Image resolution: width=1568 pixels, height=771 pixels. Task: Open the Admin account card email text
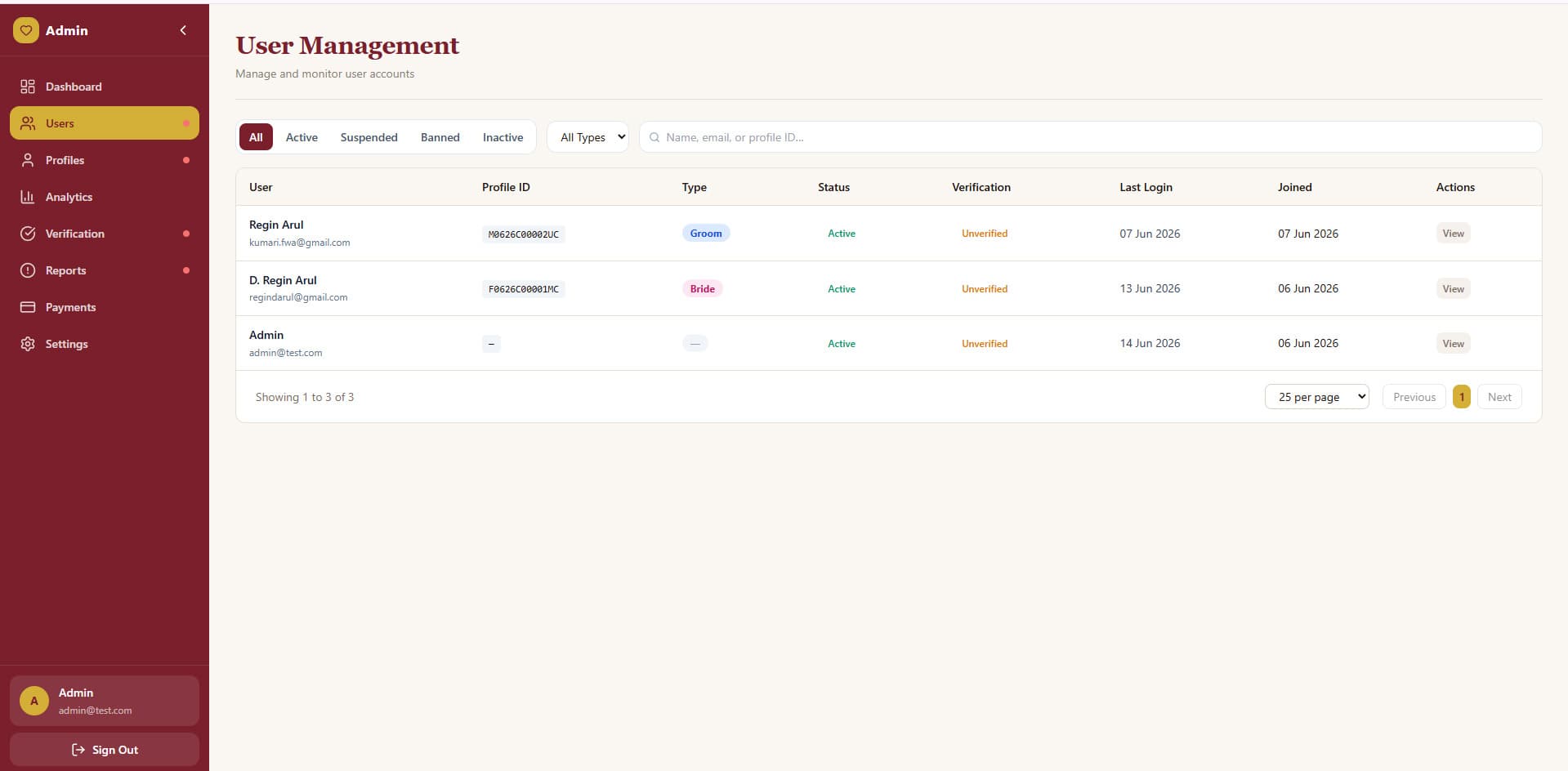pyautogui.click(x=95, y=711)
